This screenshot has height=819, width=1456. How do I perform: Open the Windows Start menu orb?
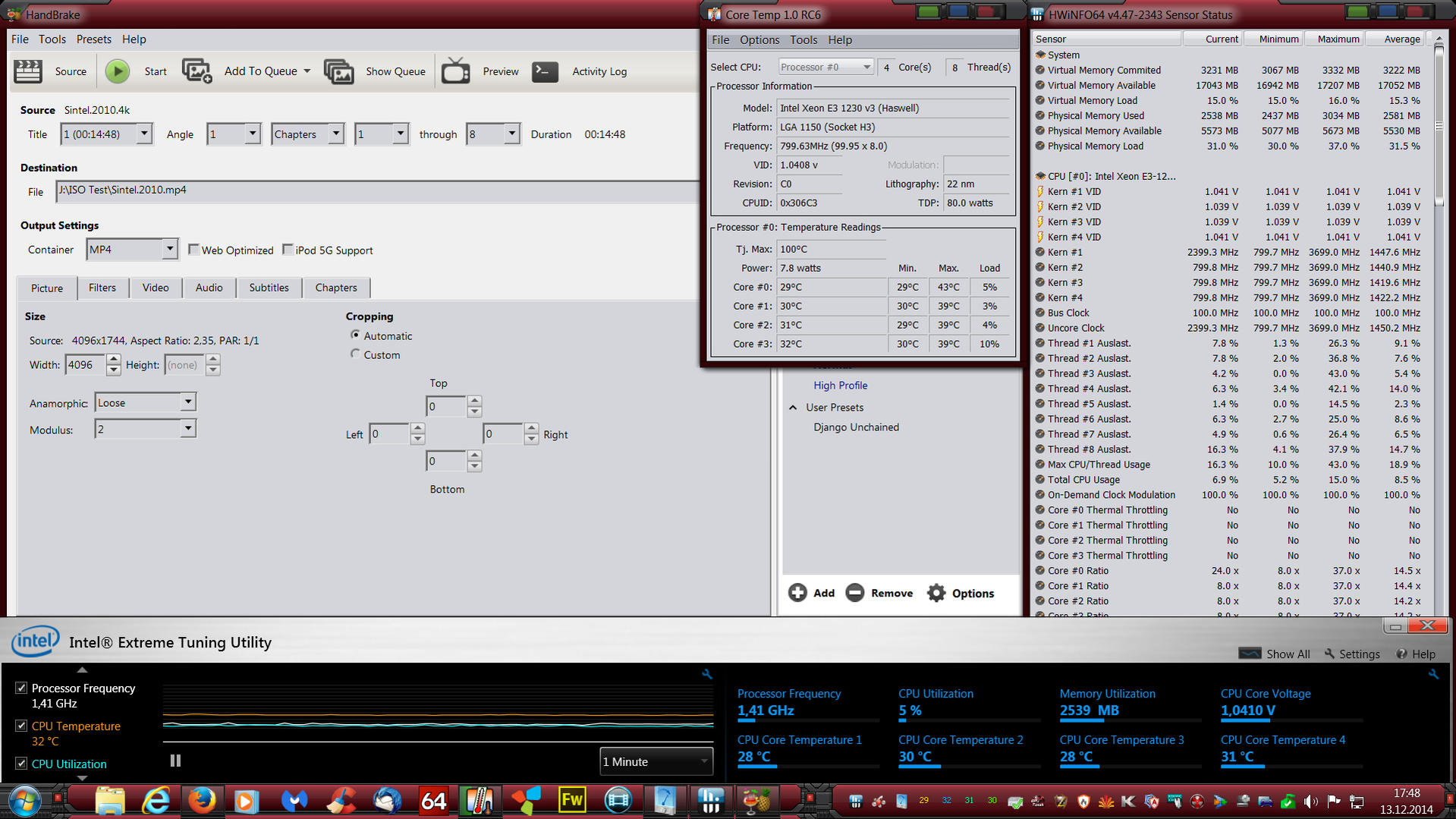[24, 801]
